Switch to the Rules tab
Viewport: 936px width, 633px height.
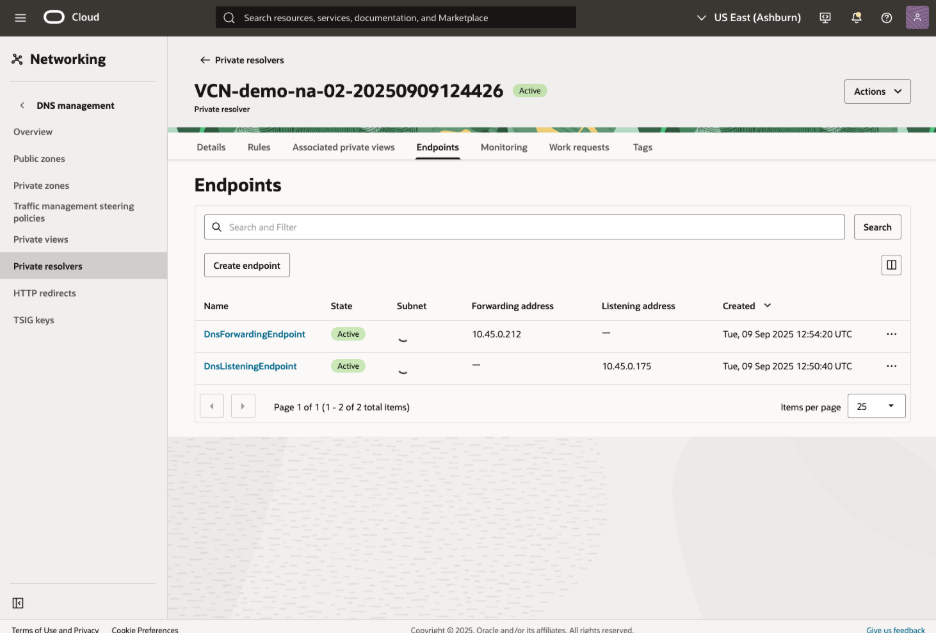click(x=259, y=147)
